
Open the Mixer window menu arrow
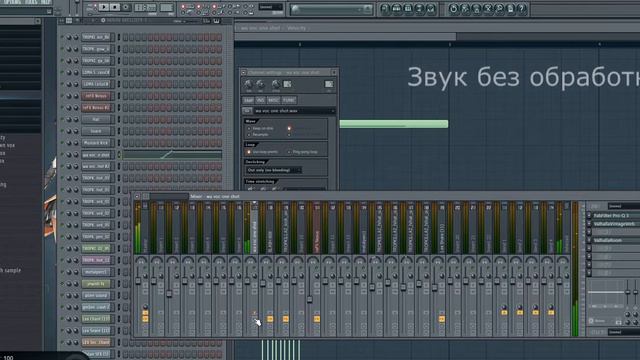click(x=137, y=196)
